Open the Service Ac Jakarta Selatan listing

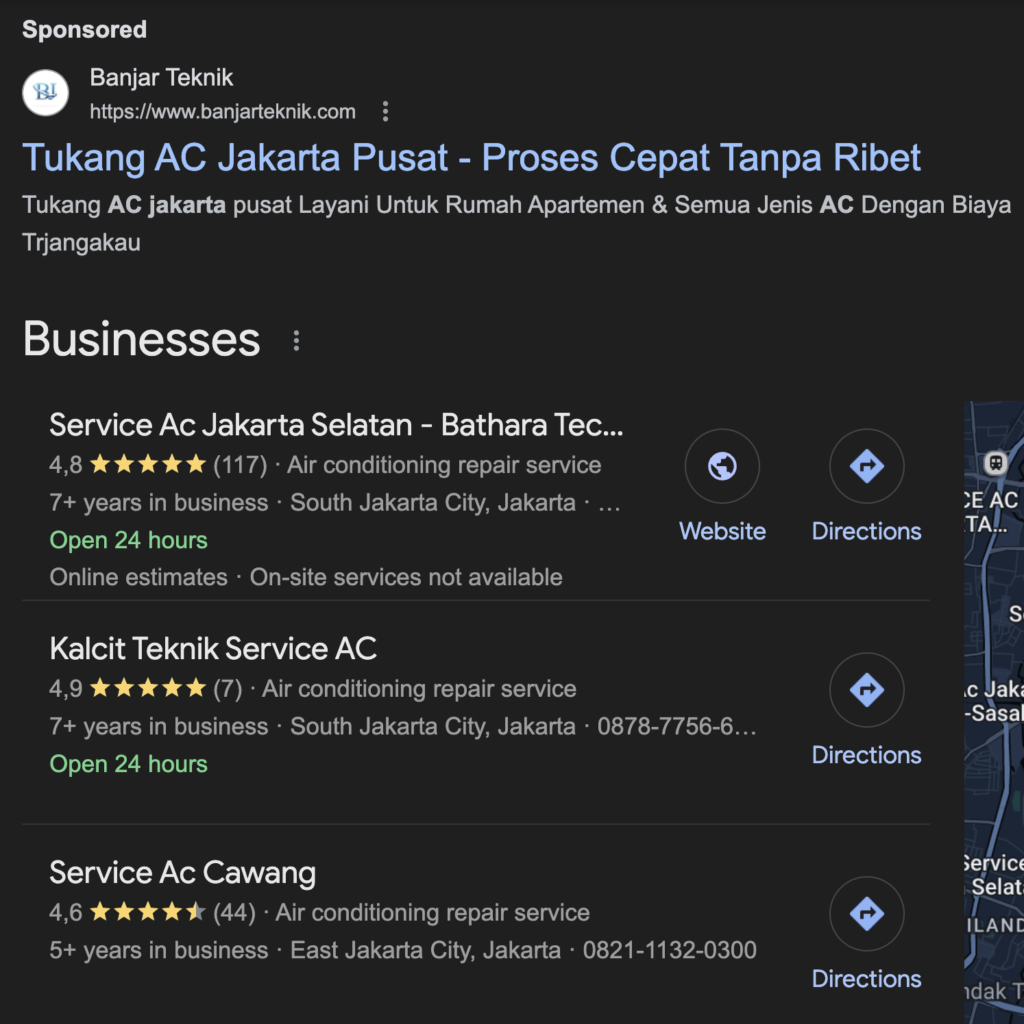(336, 424)
